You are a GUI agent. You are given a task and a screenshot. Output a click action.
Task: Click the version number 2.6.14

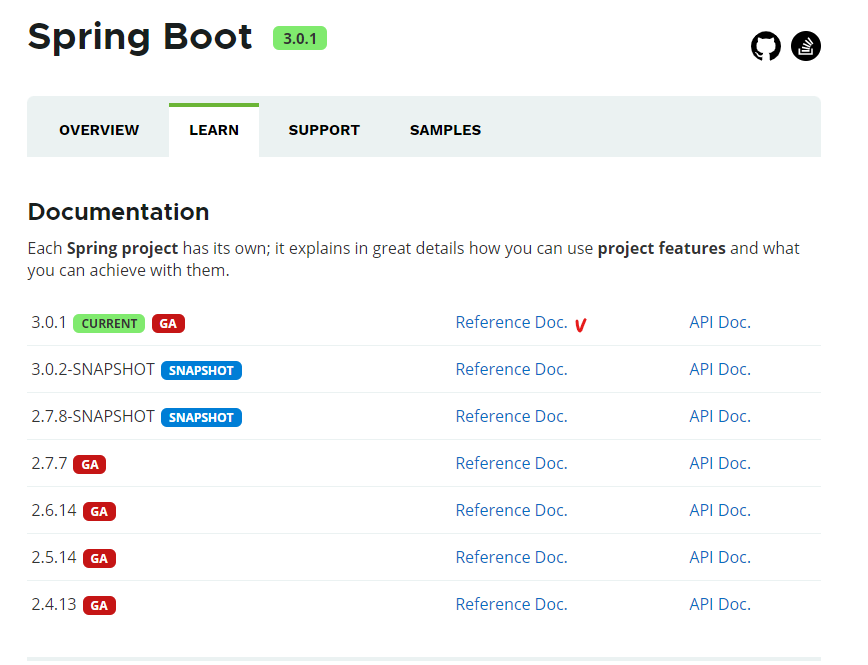54,511
